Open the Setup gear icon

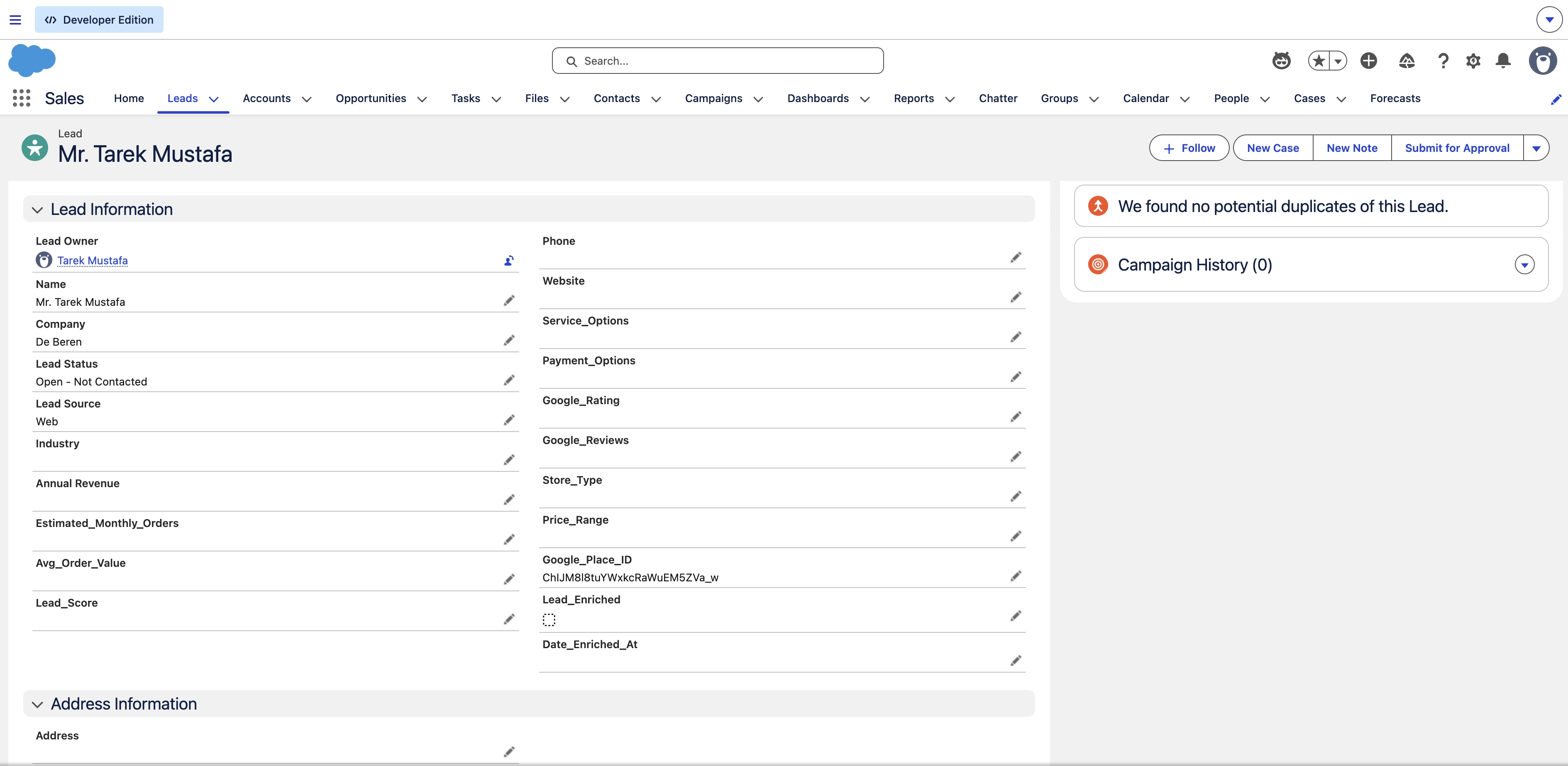[1473, 61]
